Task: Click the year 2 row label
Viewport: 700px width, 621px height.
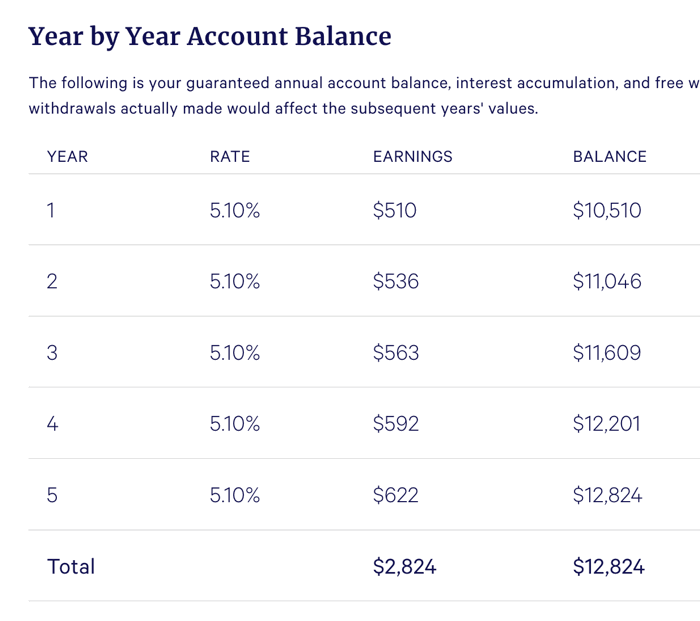Action: [x=52, y=282]
